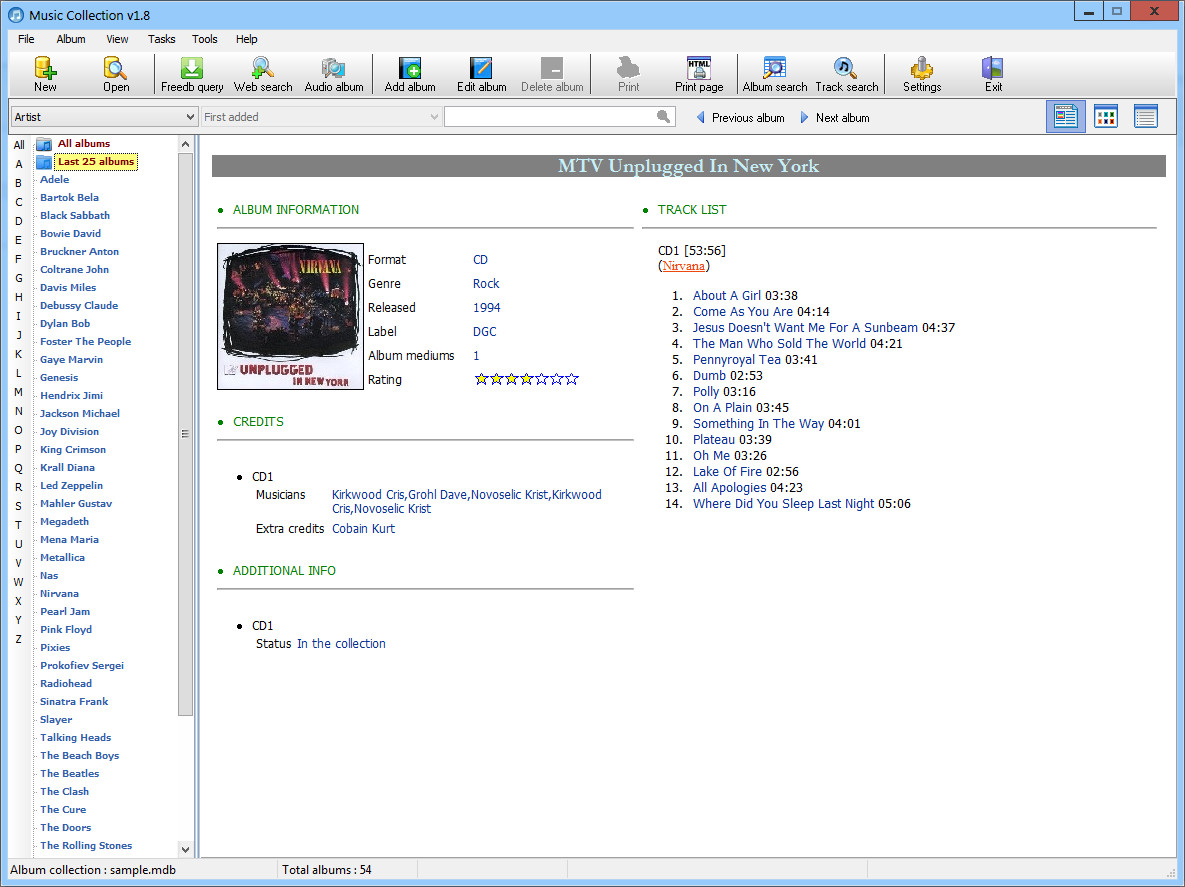Click the New collection toolbar icon

[x=45, y=74]
